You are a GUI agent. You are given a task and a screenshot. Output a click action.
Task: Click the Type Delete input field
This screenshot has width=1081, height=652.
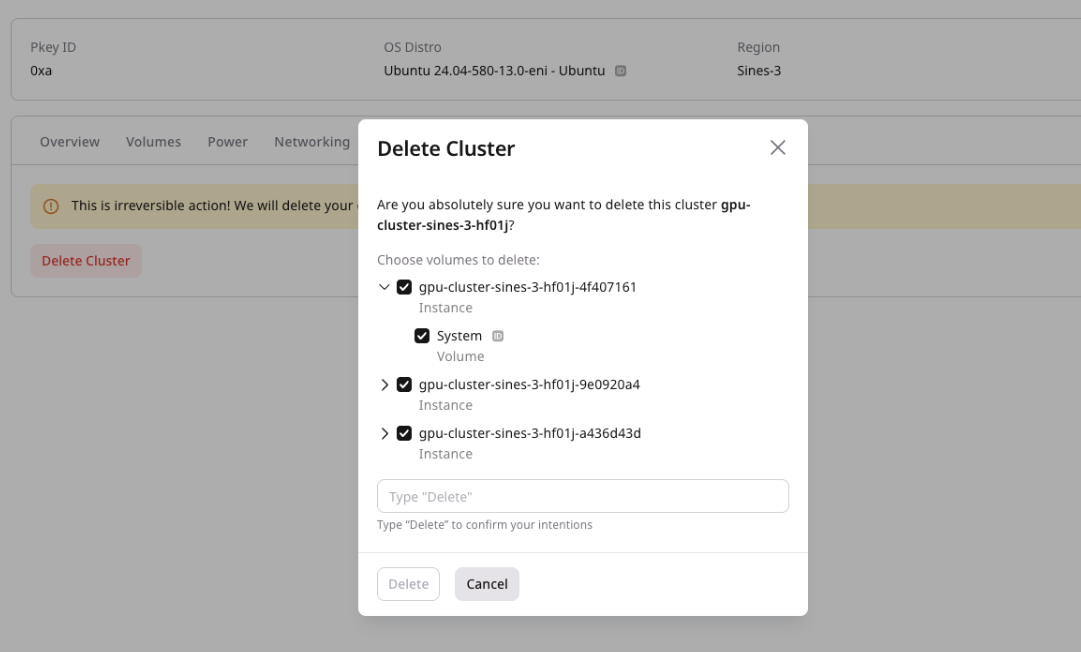(x=583, y=495)
